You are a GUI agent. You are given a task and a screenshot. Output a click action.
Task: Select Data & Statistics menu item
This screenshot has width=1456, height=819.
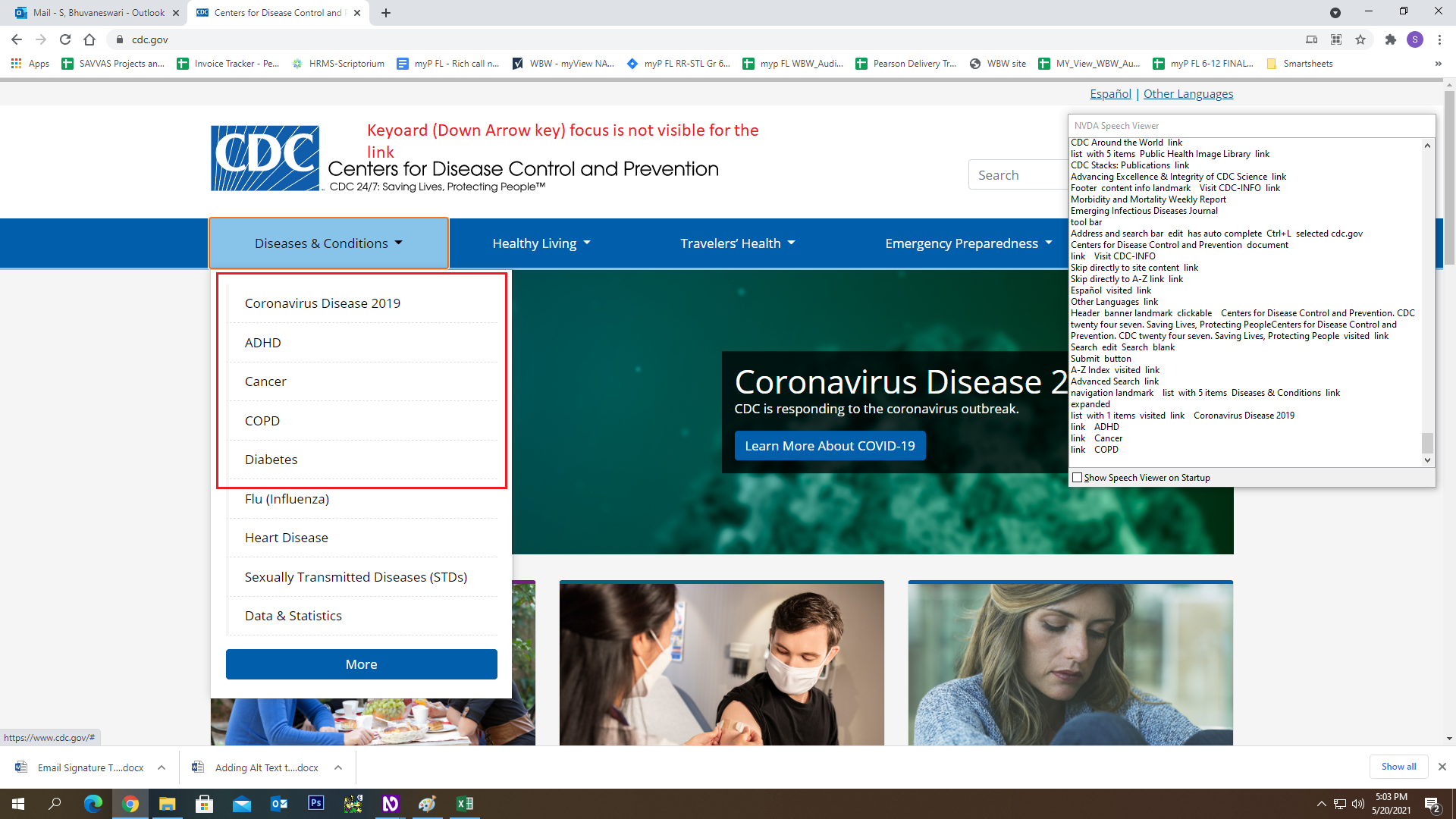click(363, 616)
